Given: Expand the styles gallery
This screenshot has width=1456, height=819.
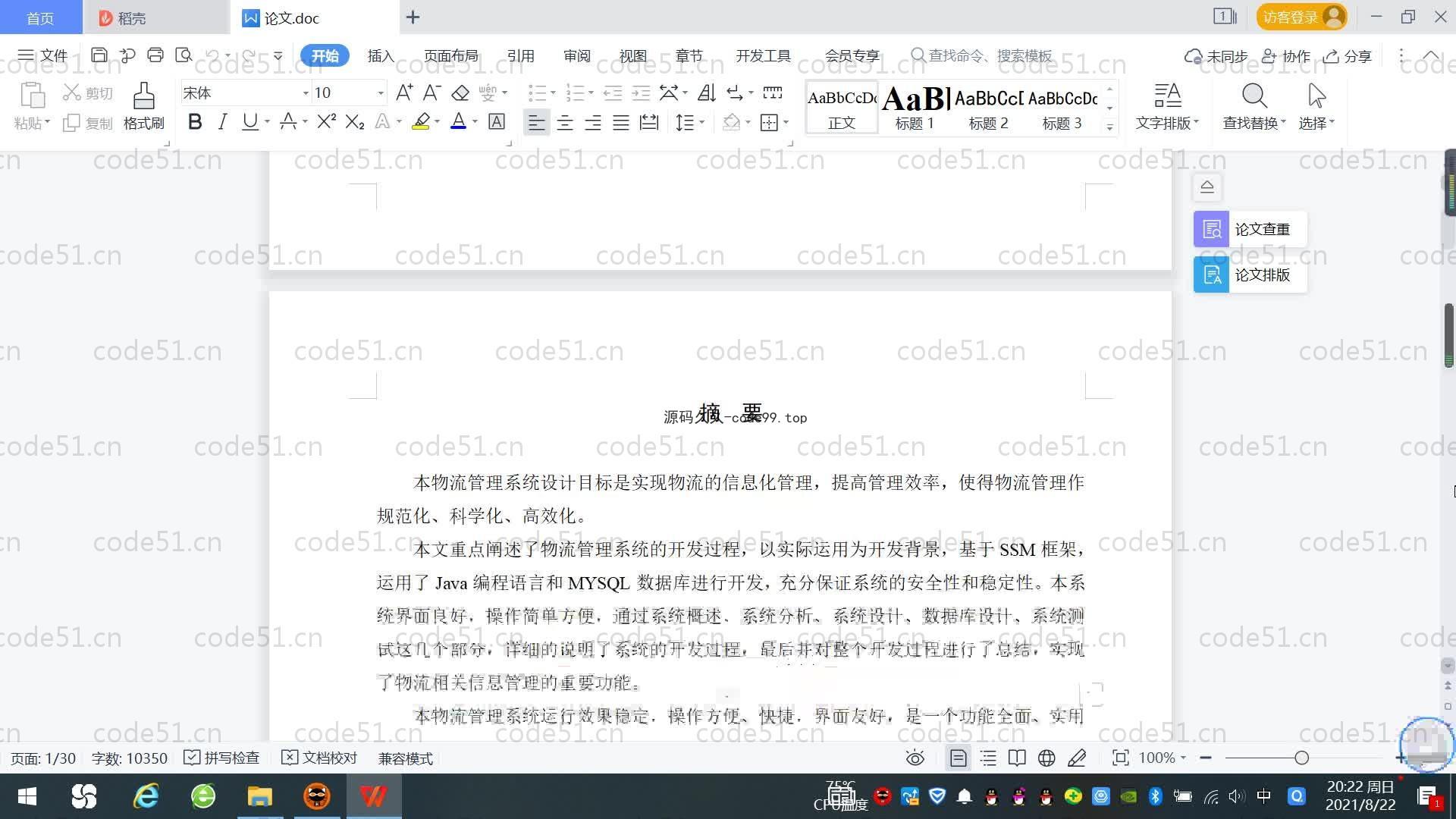Looking at the screenshot, I should (1109, 127).
